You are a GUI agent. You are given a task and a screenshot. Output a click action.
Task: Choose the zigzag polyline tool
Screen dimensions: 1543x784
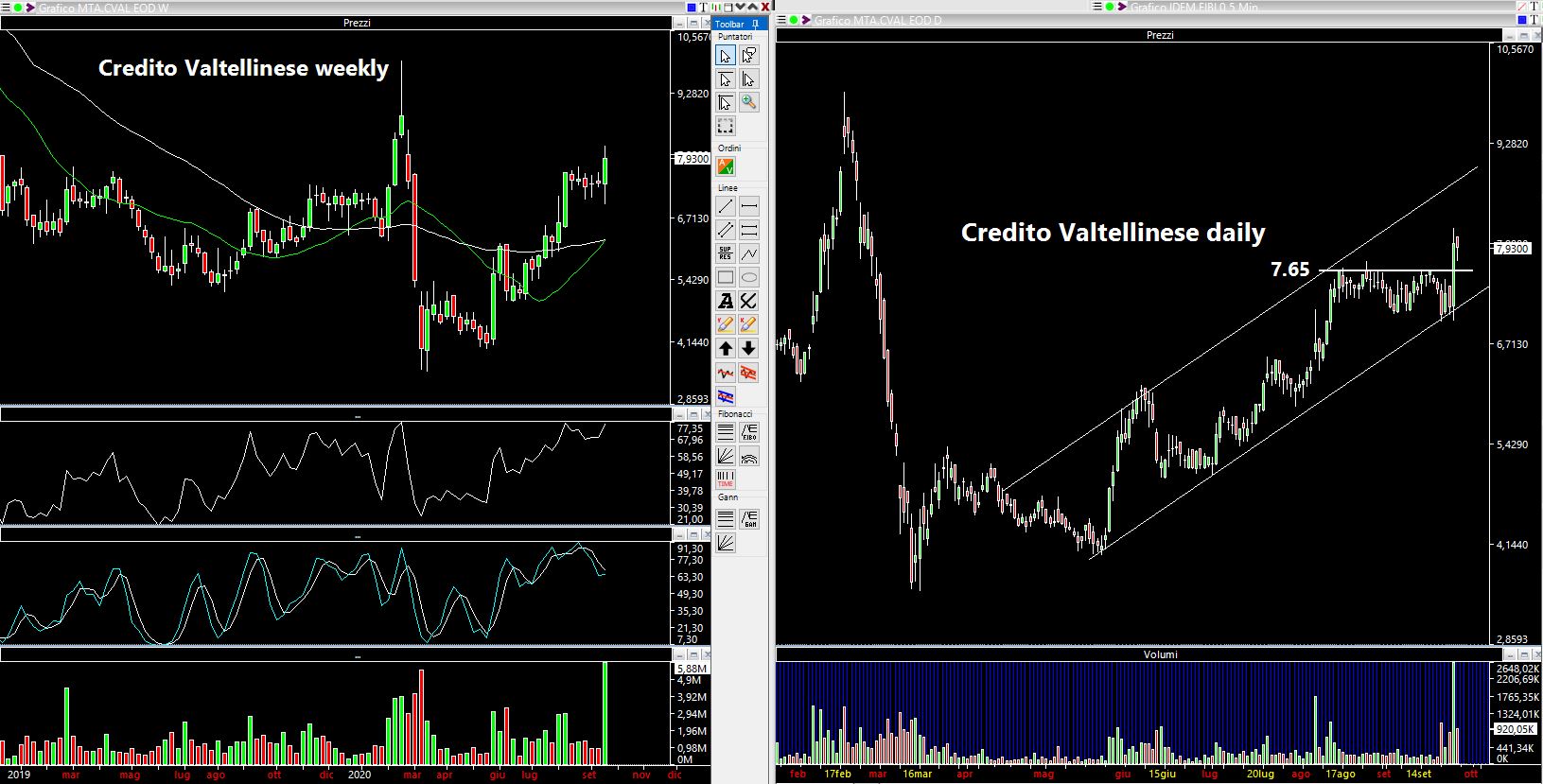pos(748,253)
